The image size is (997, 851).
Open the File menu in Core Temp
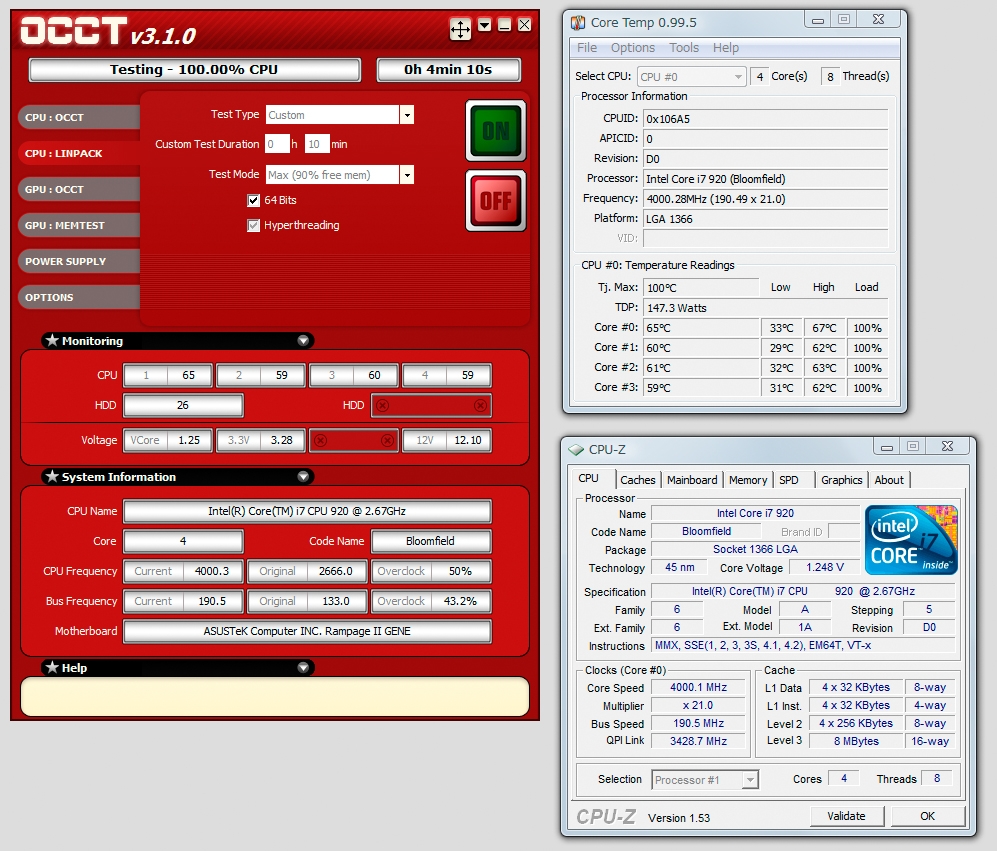click(x=587, y=48)
